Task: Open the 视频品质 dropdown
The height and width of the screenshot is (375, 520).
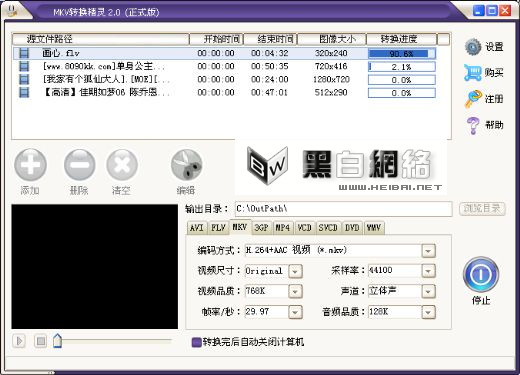Action: click(x=295, y=292)
